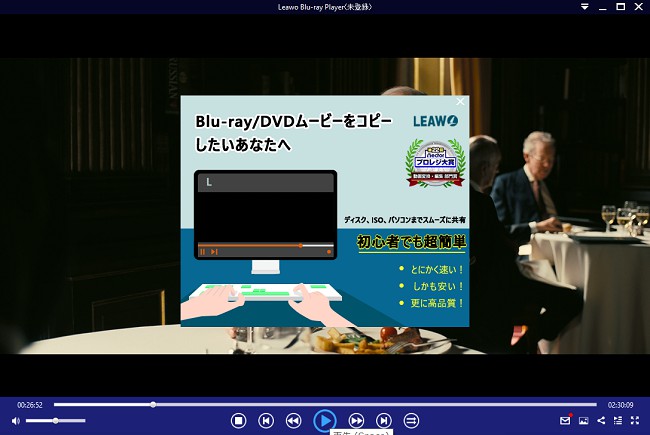Open the mail notification icon
The height and width of the screenshot is (435, 650).
tap(565, 420)
